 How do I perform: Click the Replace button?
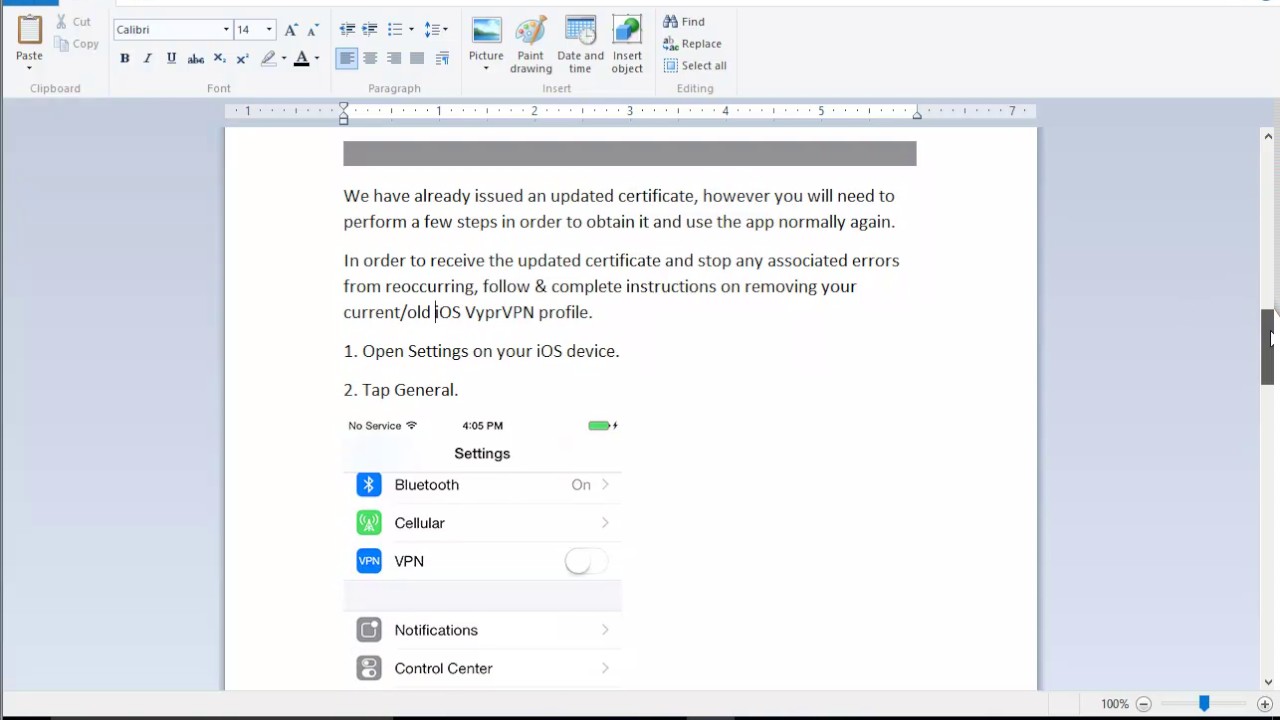click(692, 44)
